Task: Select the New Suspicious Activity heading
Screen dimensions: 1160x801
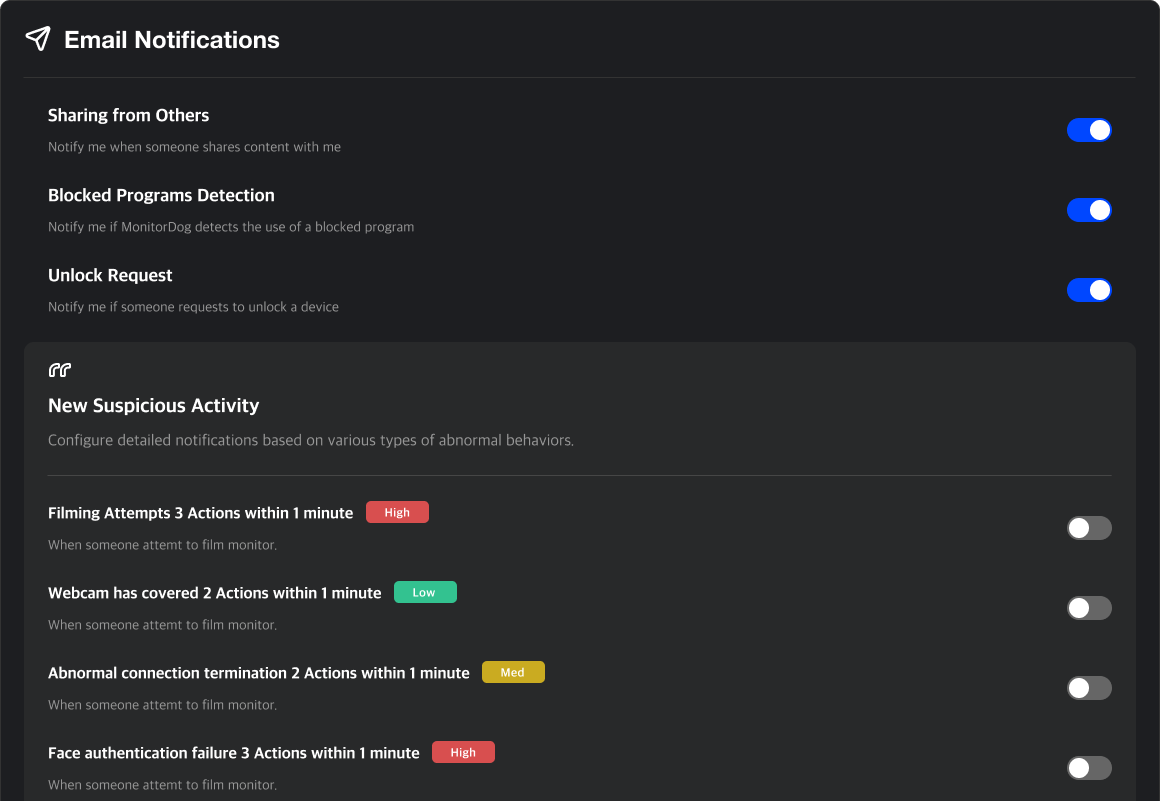Action: pos(153,405)
